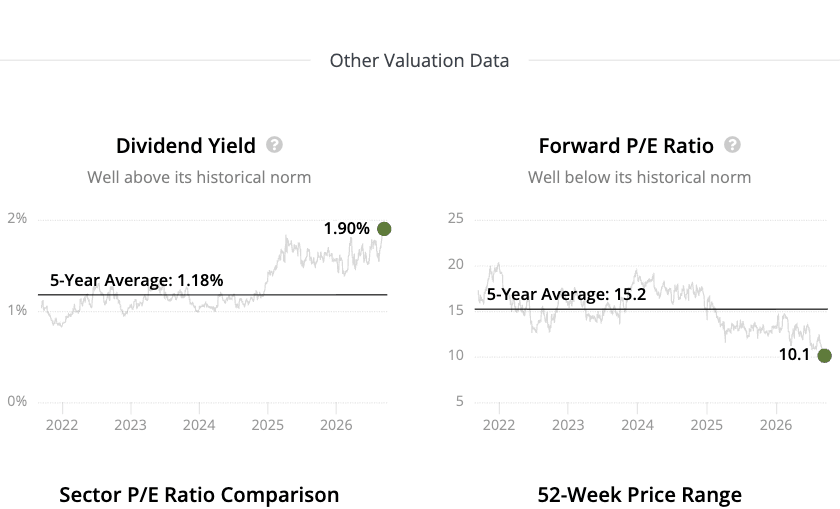Click 'Well below its historical norm' subtitle
Viewport: 840px width, 509px height.
pyautogui.click(x=640, y=177)
